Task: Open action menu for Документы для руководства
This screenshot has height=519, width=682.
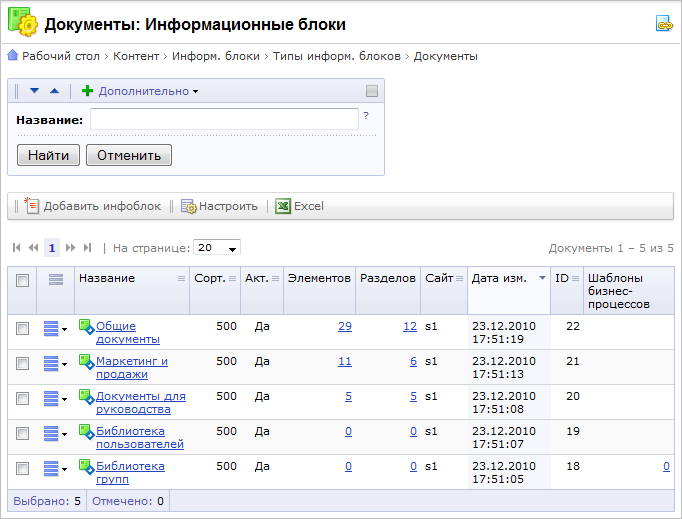Action: coord(56,397)
